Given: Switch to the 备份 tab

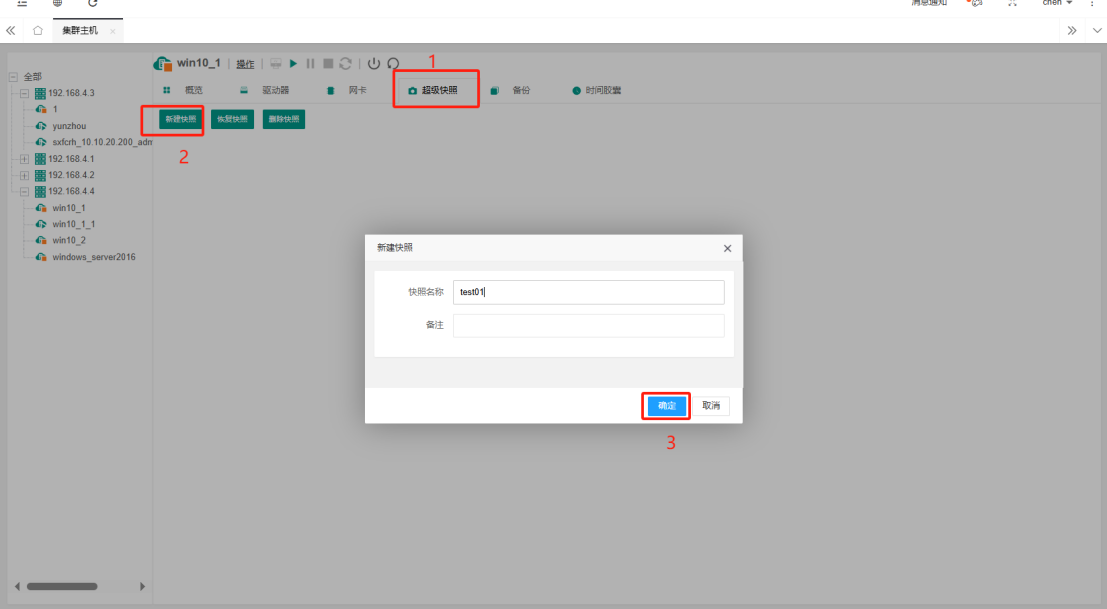Looking at the screenshot, I should coord(520,90).
